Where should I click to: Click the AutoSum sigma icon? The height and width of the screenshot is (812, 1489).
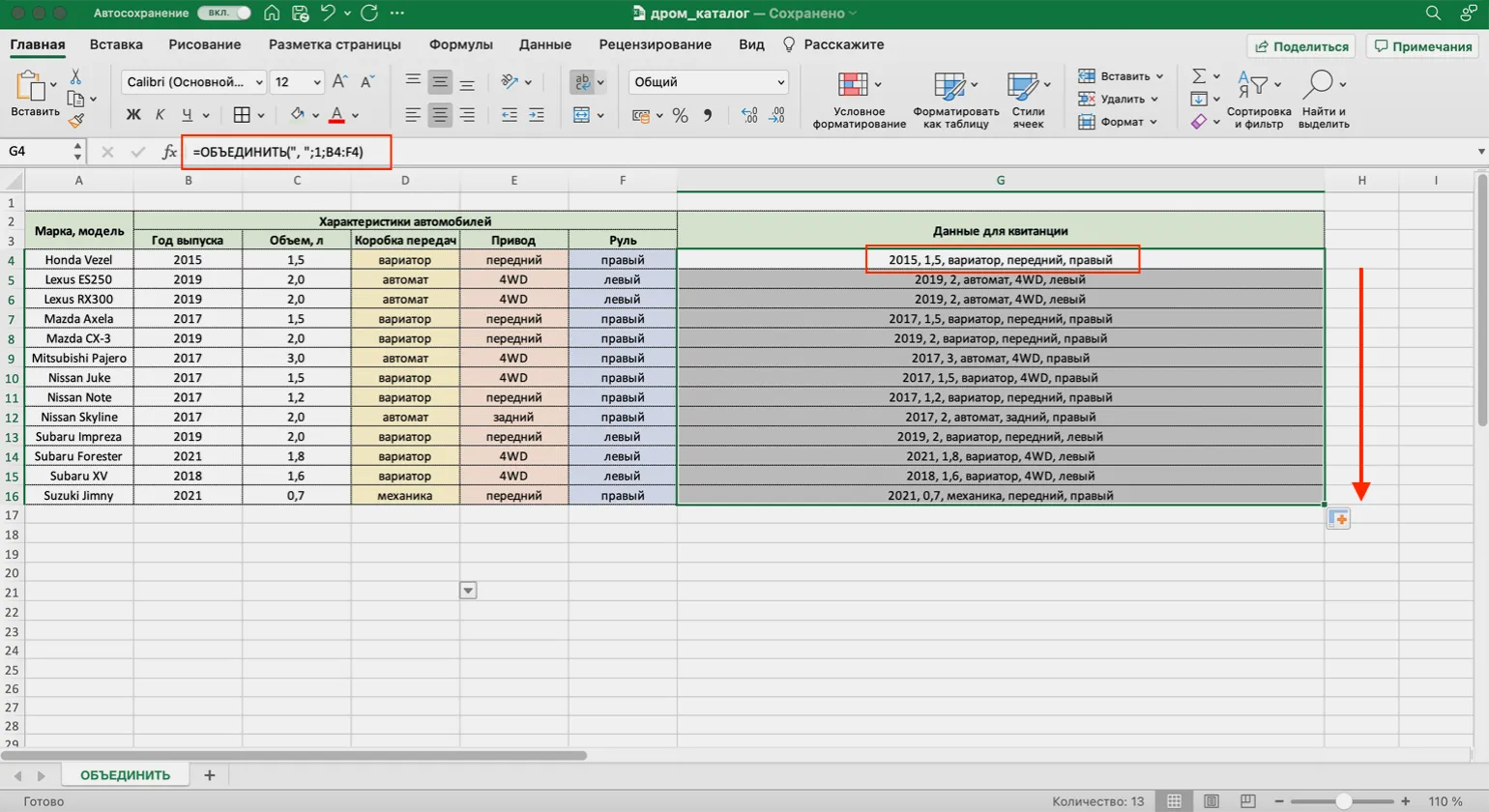coord(1199,76)
